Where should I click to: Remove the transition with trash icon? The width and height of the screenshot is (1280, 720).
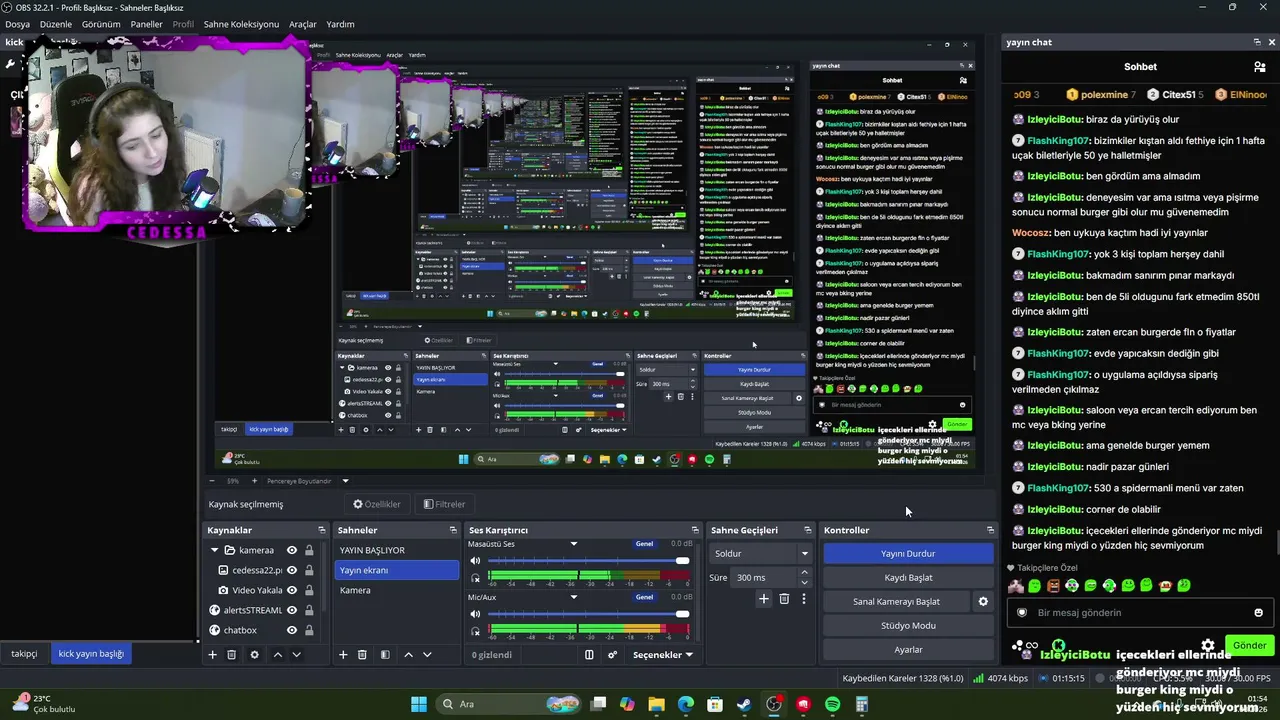784,599
